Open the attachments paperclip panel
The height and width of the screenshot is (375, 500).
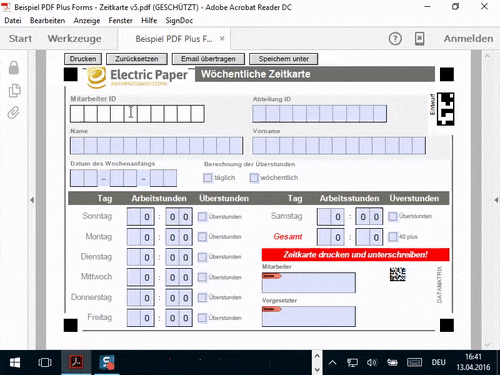14,113
